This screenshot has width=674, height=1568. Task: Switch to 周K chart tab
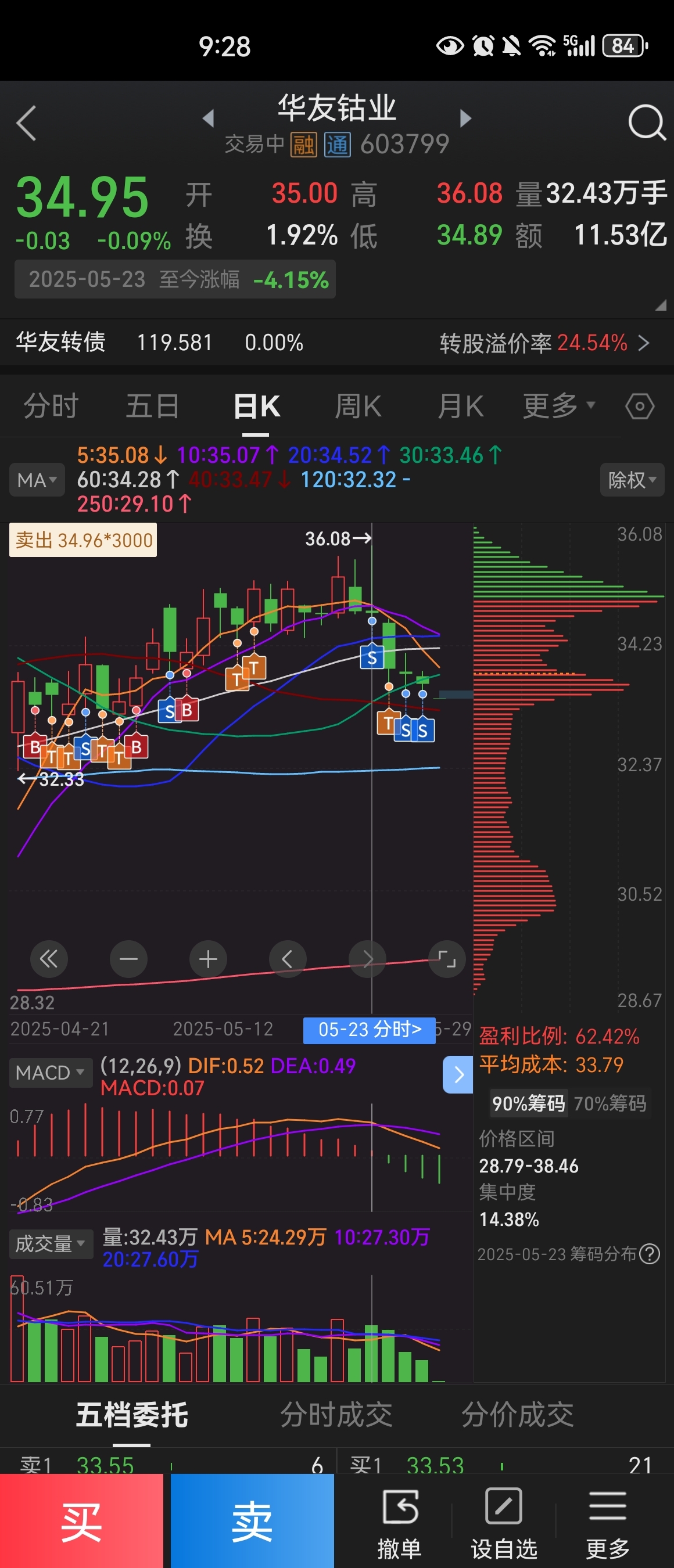358,406
